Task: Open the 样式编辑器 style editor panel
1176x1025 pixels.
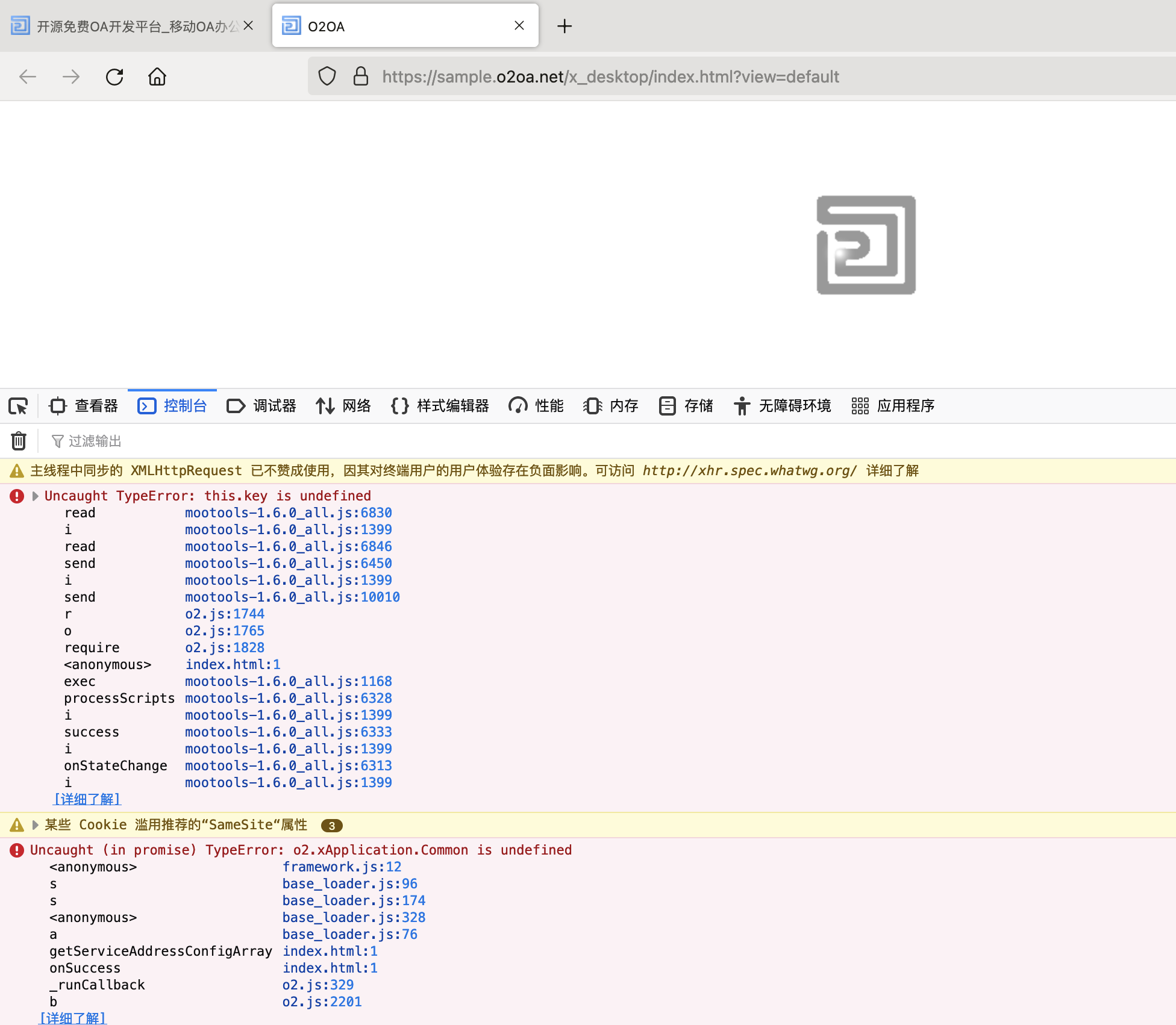Action: (x=440, y=406)
